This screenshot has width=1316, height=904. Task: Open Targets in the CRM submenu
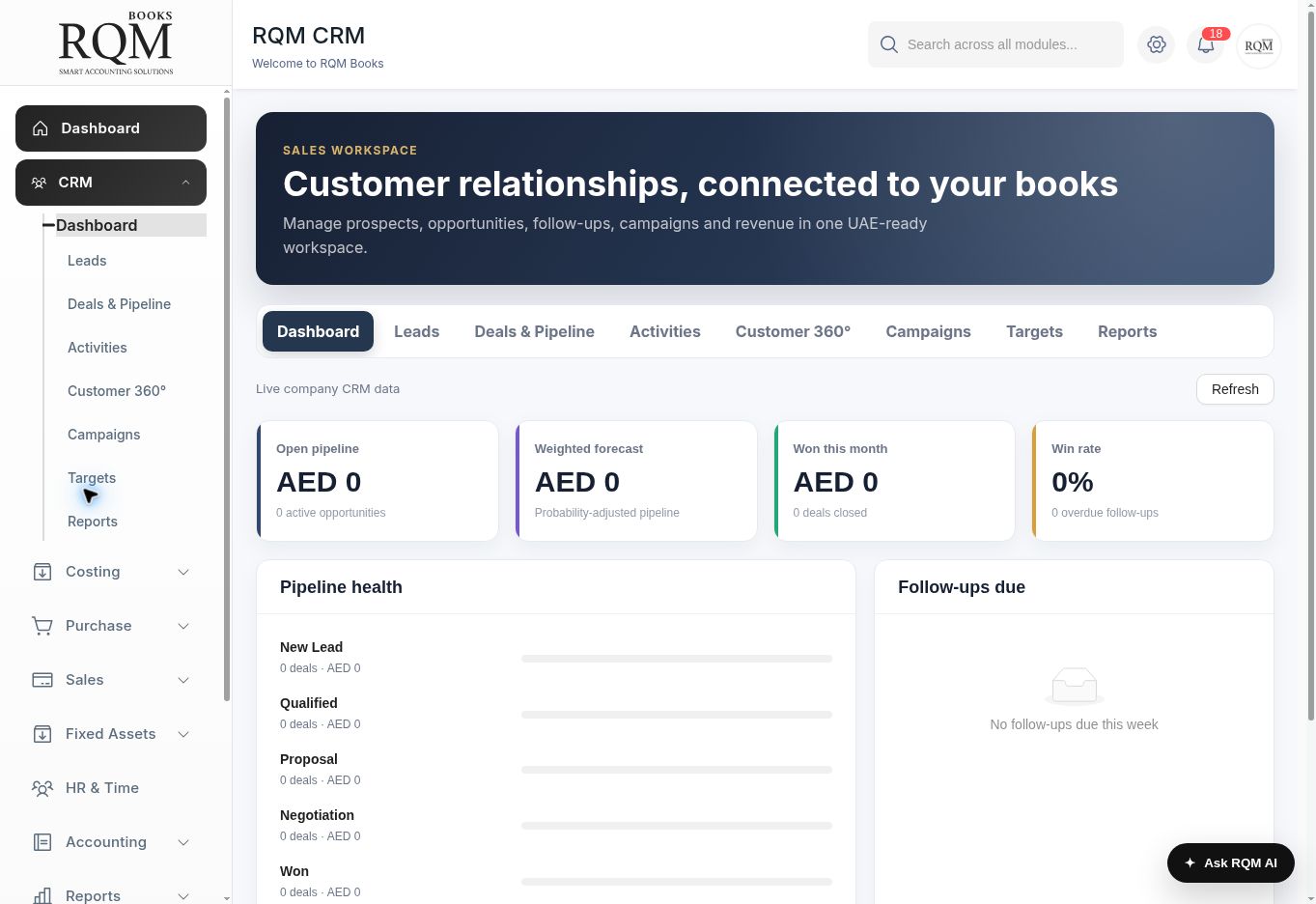coord(92,478)
